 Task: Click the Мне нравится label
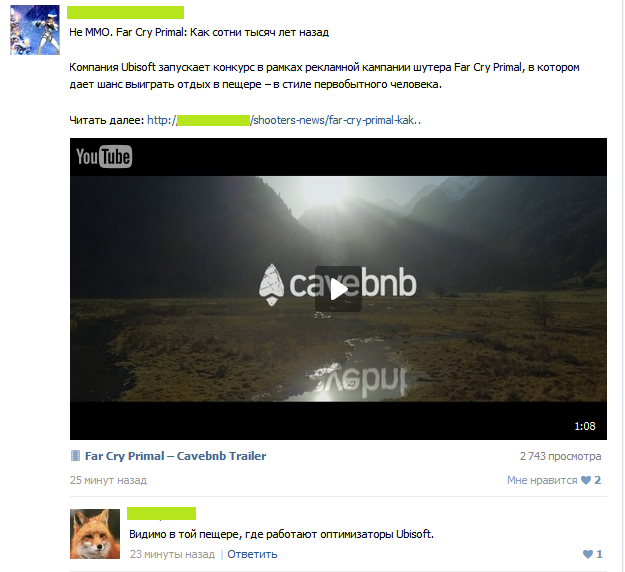click(x=542, y=480)
